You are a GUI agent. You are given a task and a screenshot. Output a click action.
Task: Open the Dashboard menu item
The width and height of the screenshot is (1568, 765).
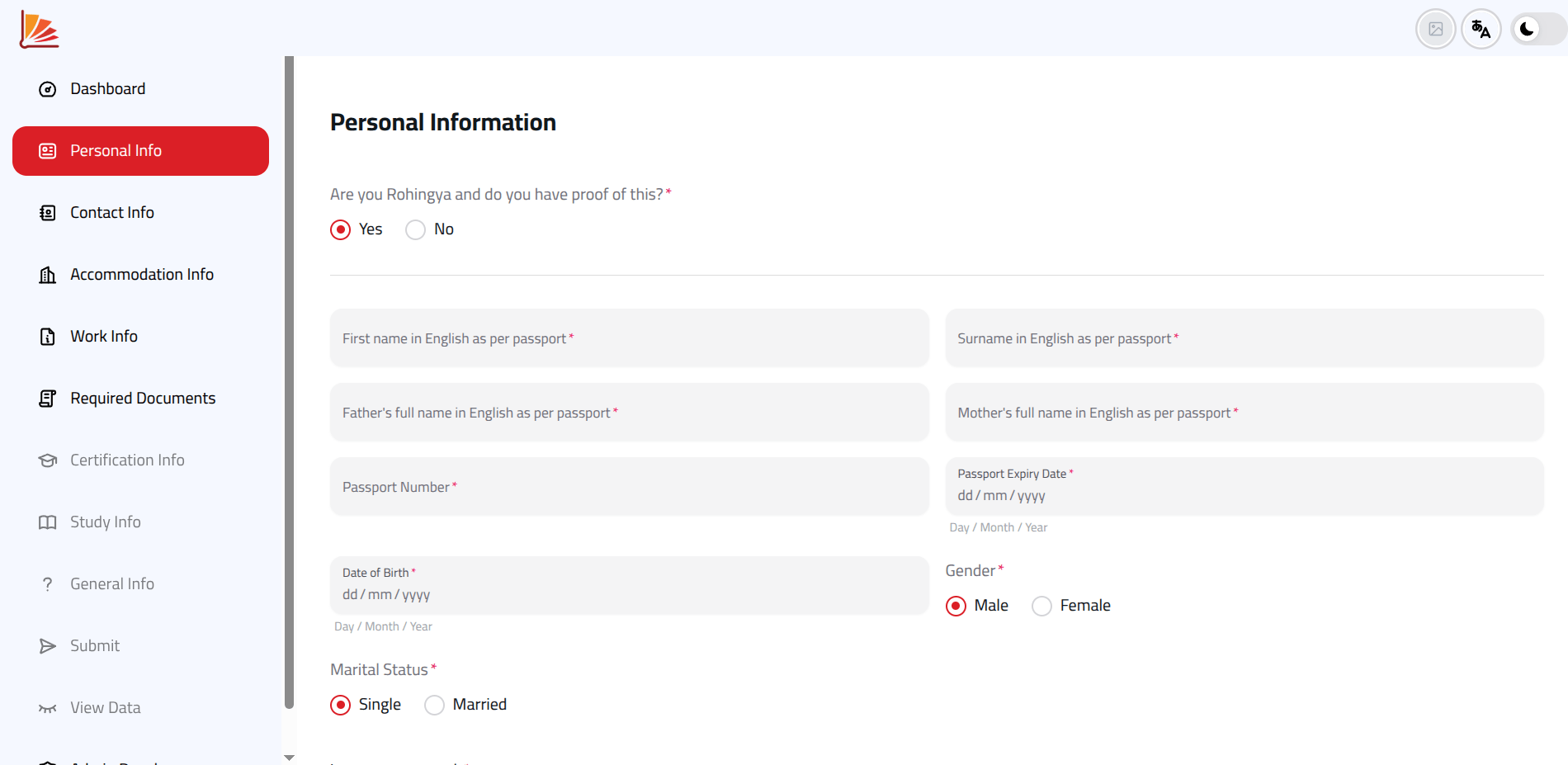tap(140, 89)
